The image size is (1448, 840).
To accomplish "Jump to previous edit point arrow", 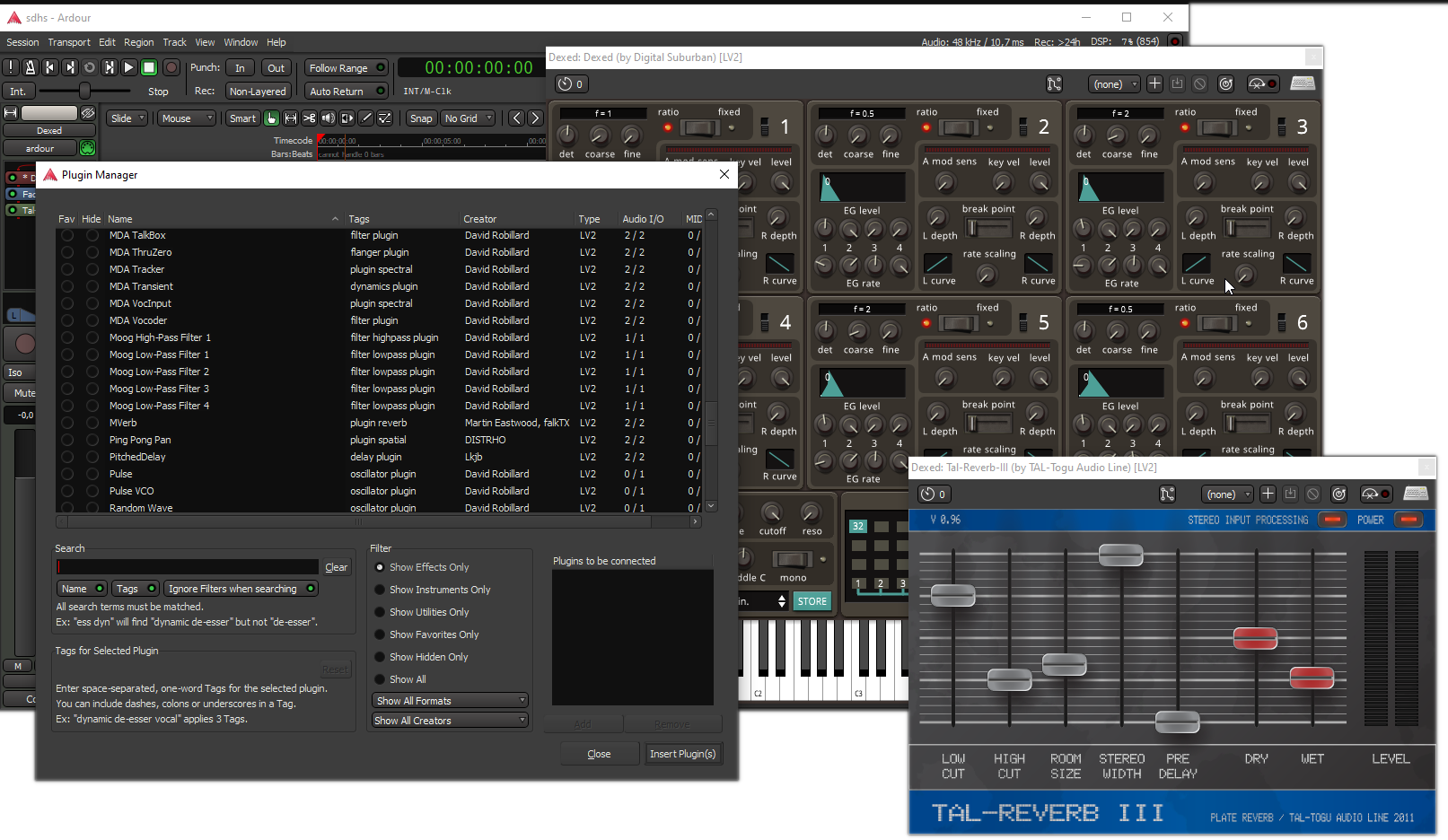I will pyautogui.click(x=516, y=118).
